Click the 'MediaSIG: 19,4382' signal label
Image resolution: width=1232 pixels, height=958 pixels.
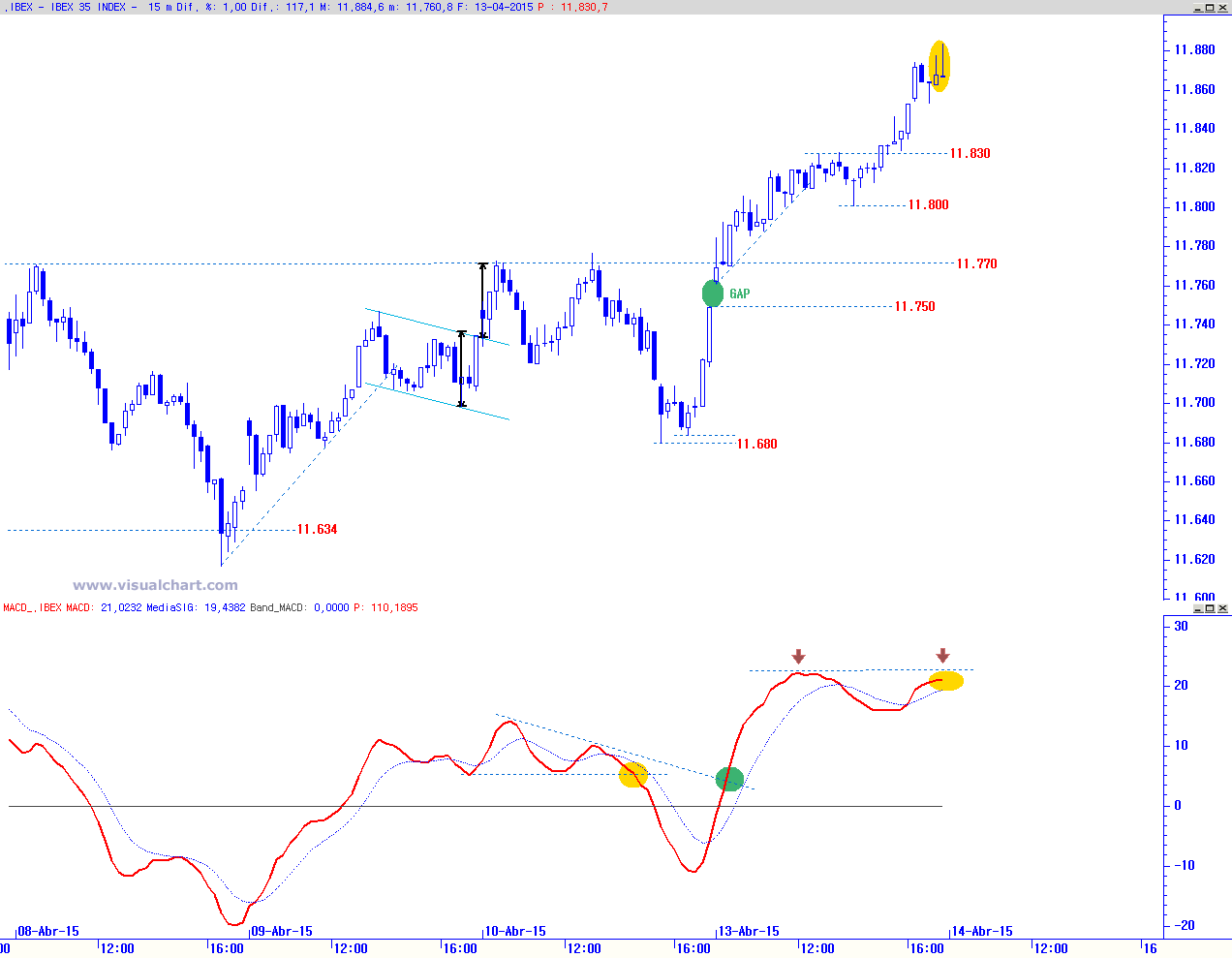196,607
